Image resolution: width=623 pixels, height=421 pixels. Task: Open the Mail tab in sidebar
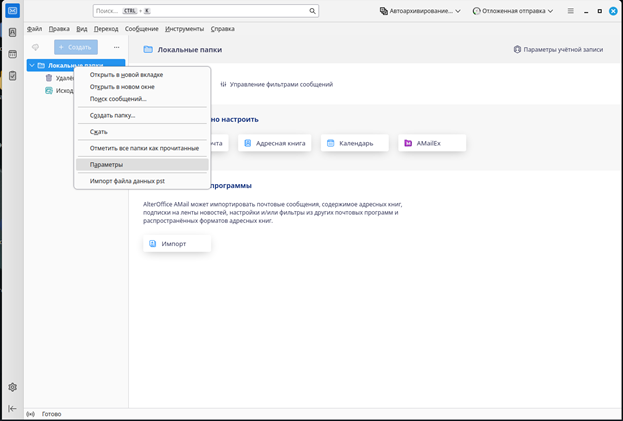pyautogui.click(x=12, y=11)
